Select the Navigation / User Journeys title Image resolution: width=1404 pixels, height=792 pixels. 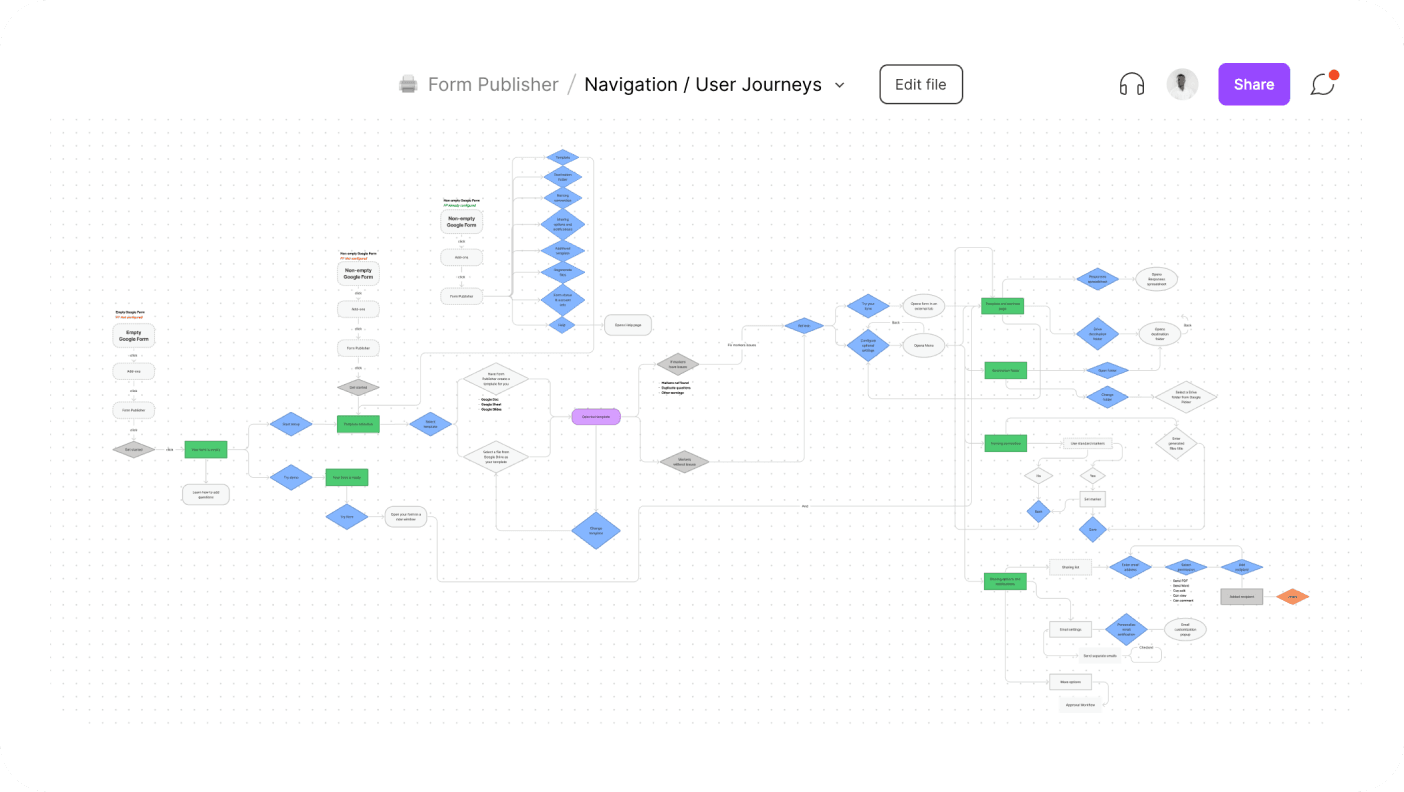[x=702, y=85]
